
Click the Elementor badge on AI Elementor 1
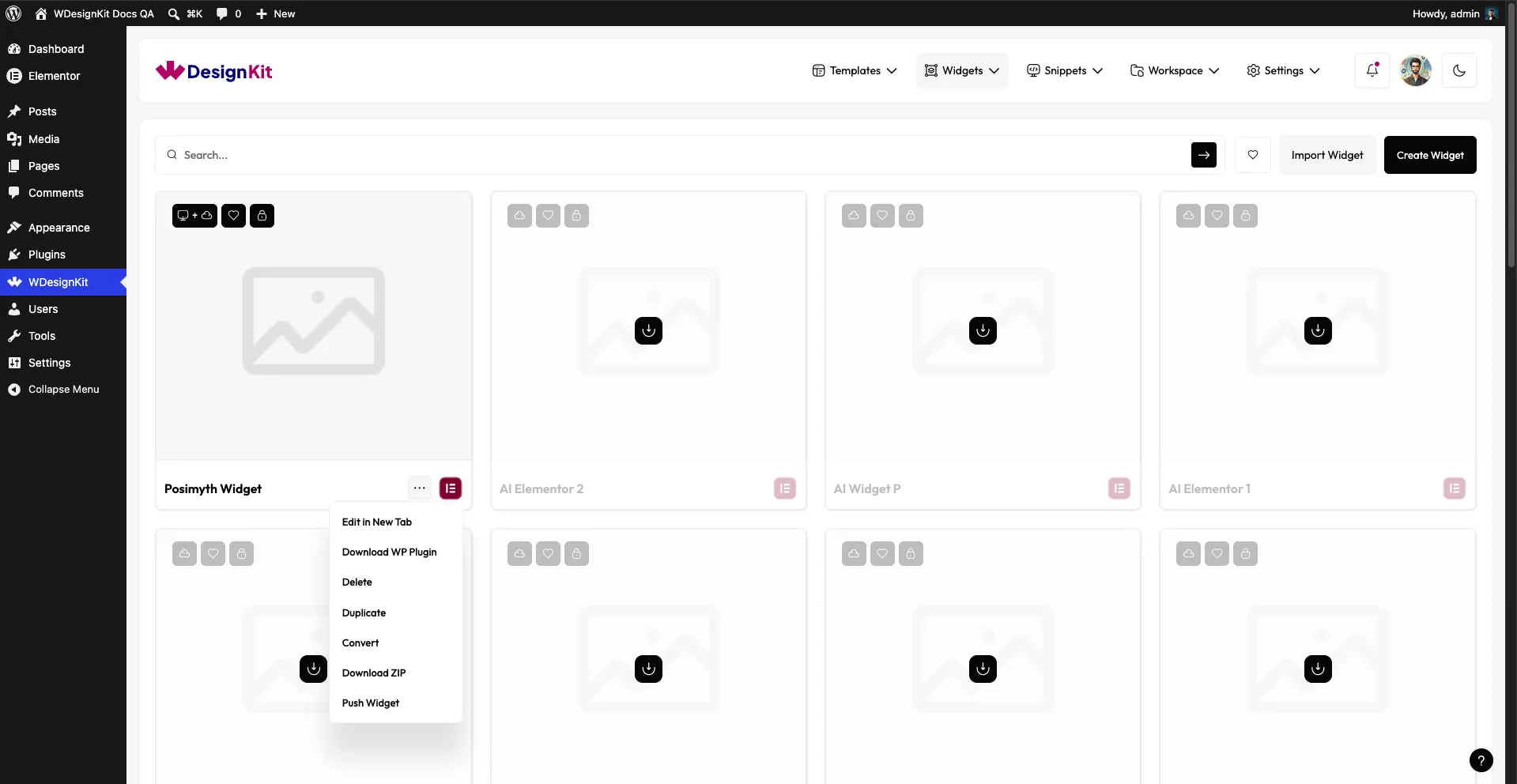pos(1455,488)
